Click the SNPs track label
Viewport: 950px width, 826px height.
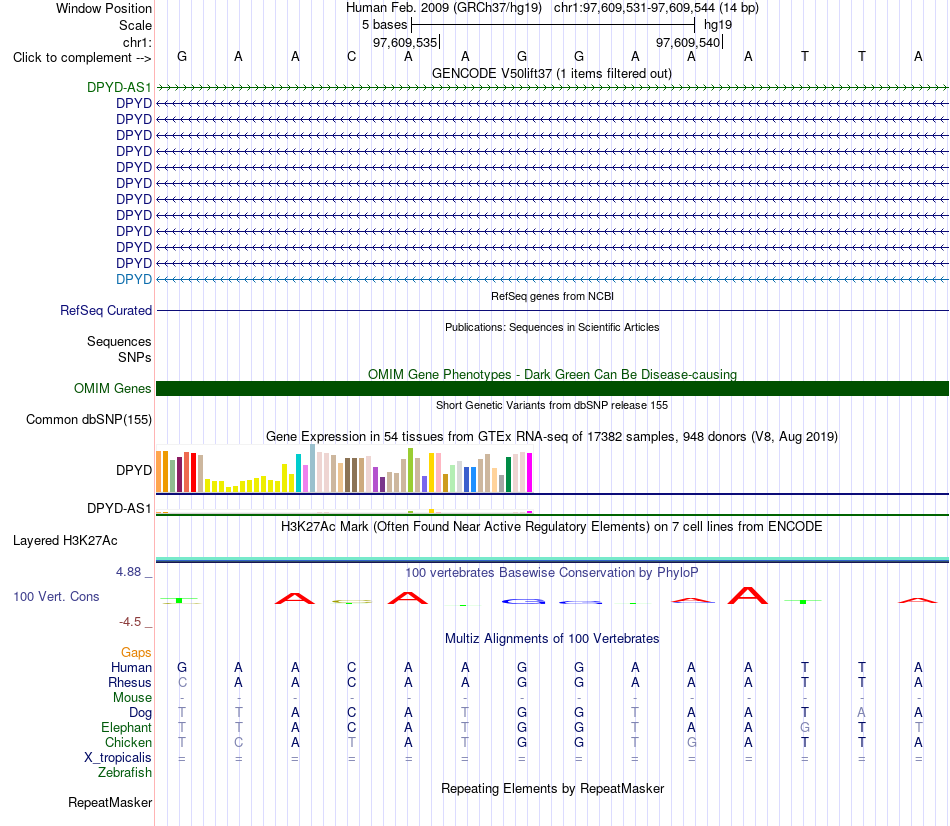[135, 358]
